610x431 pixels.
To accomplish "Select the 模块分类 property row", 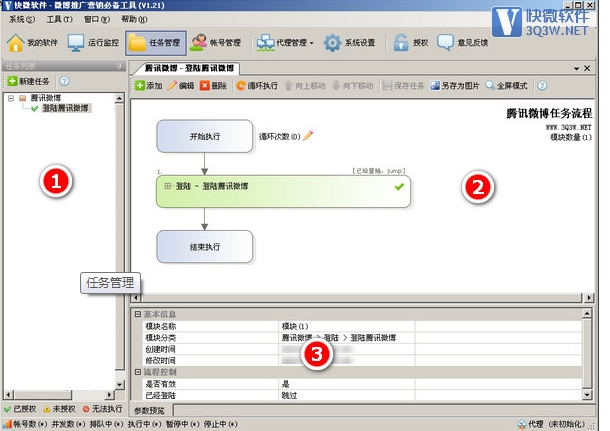I will pos(362,338).
